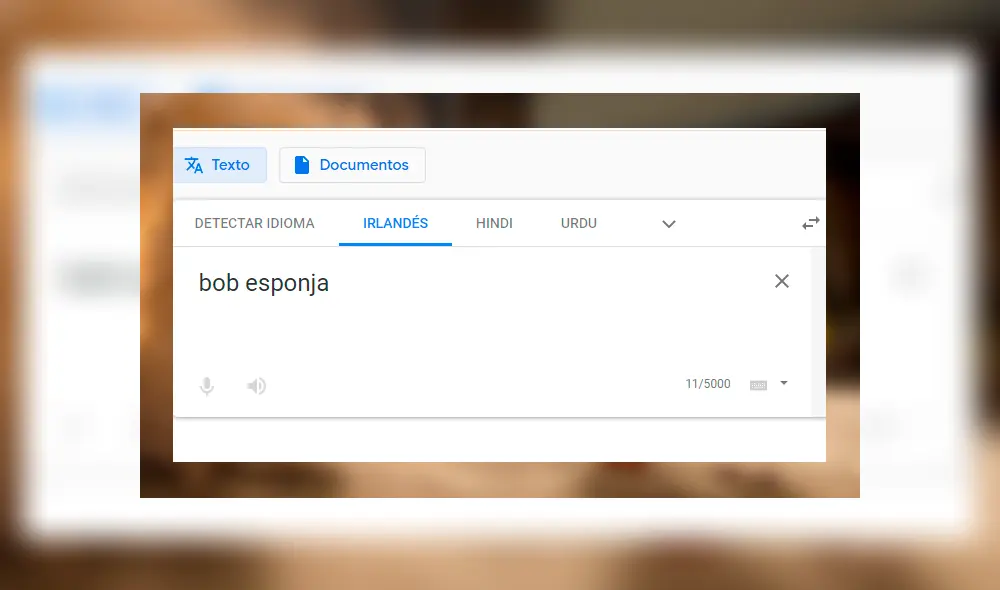The width and height of the screenshot is (1000, 590).
Task: Click DETECTAR IDIOMA to auto-detect language
Action: click(254, 223)
